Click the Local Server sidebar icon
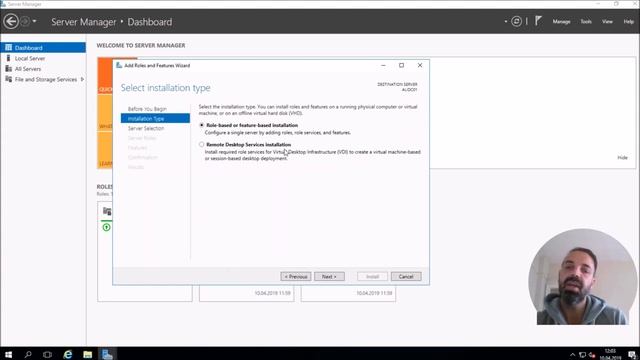The width and height of the screenshot is (640, 360). click(8, 58)
